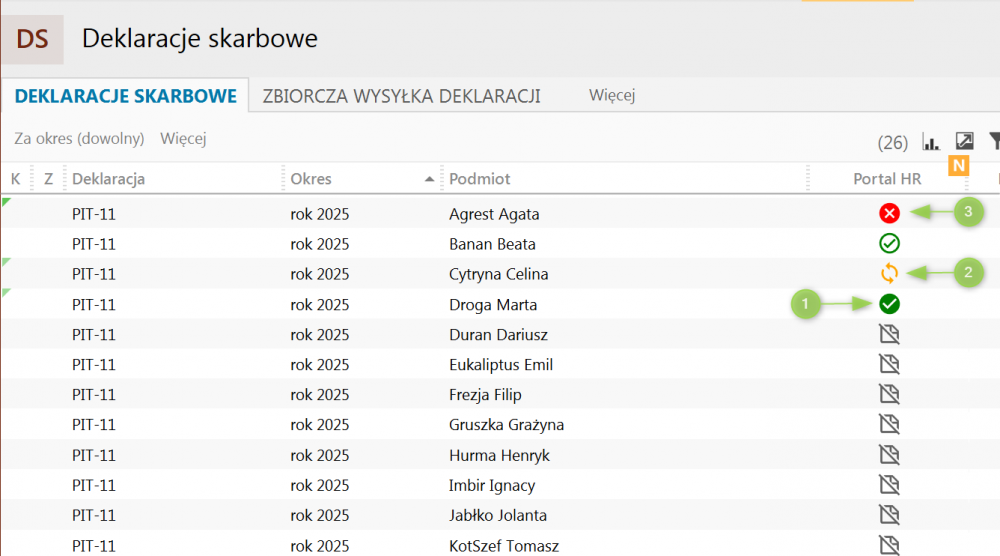The height and width of the screenshot is (556, 1000).
Task: Open the Za okres (dowolny) period filter
Action: (x=79, y=139)
